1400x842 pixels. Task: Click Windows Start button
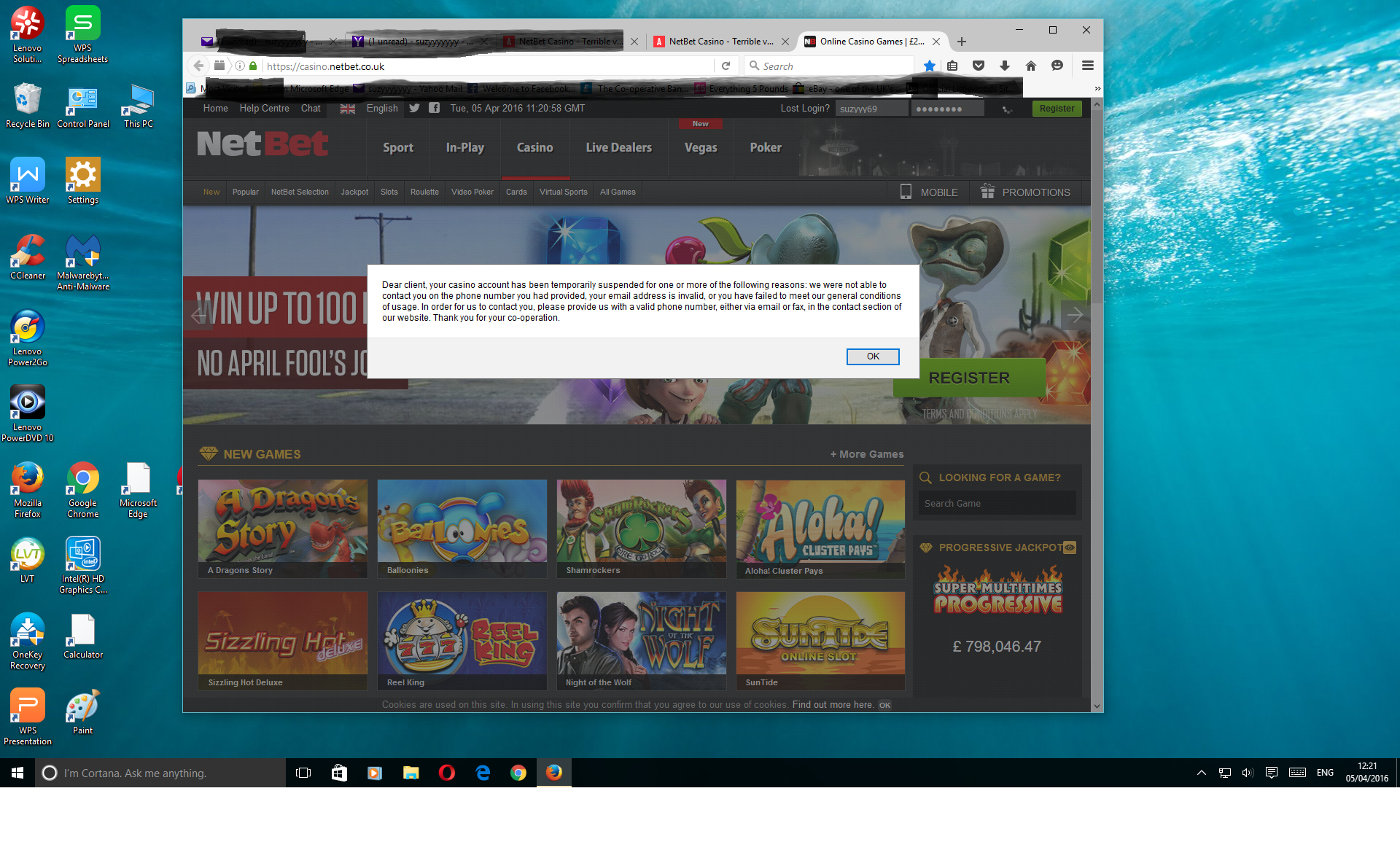[x=17, y=773]
